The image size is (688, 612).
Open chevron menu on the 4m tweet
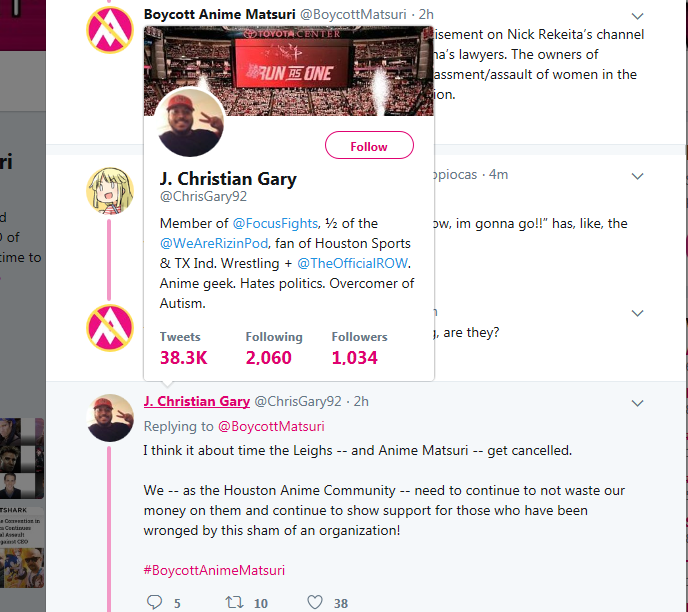pyautogui.click(x=637, y=176)
